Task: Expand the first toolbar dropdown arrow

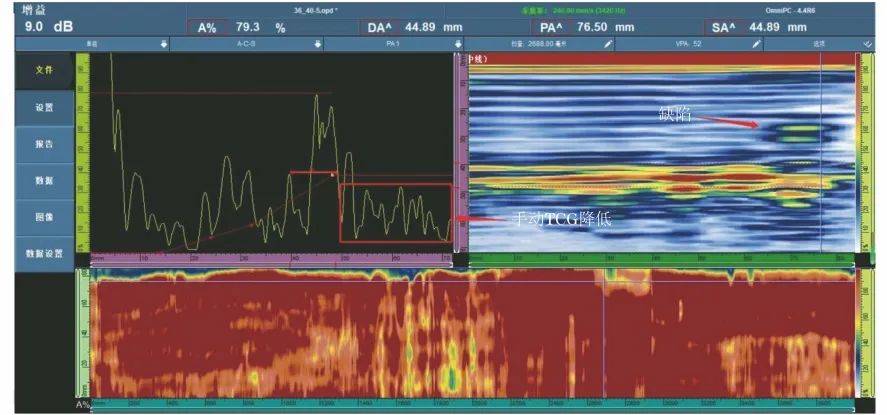Action: (x=164, y=44)
